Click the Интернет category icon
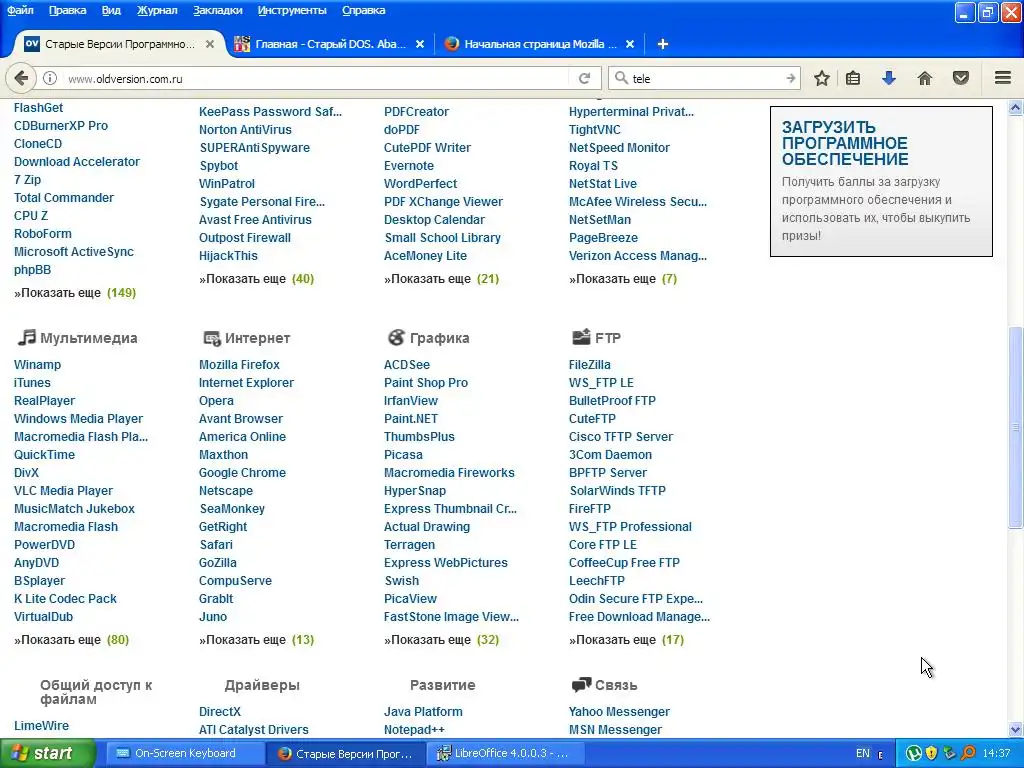Screen dimensions: 1024x768 212,338
